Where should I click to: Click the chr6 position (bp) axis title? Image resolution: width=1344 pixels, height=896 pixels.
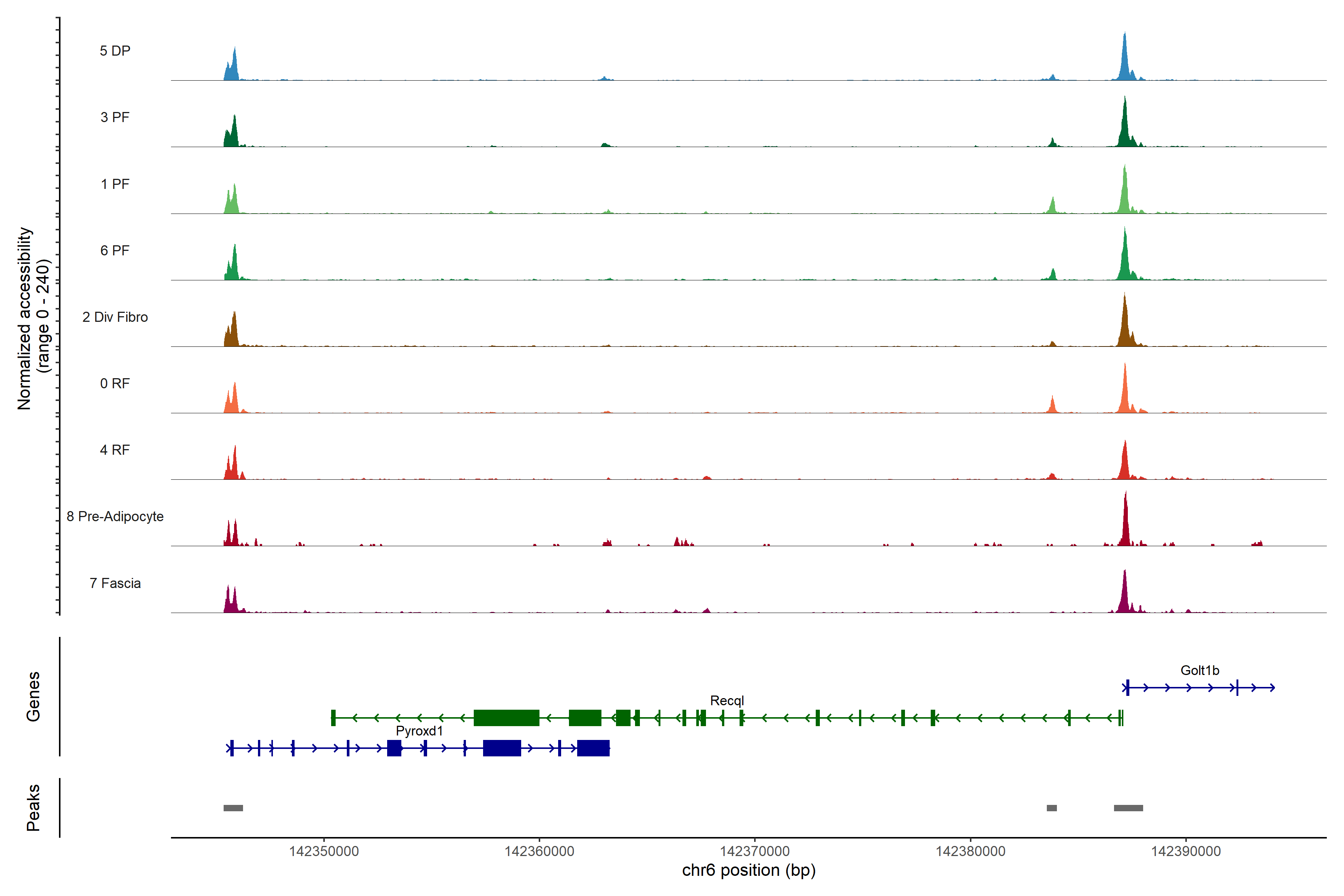click(x=749, y=870)
